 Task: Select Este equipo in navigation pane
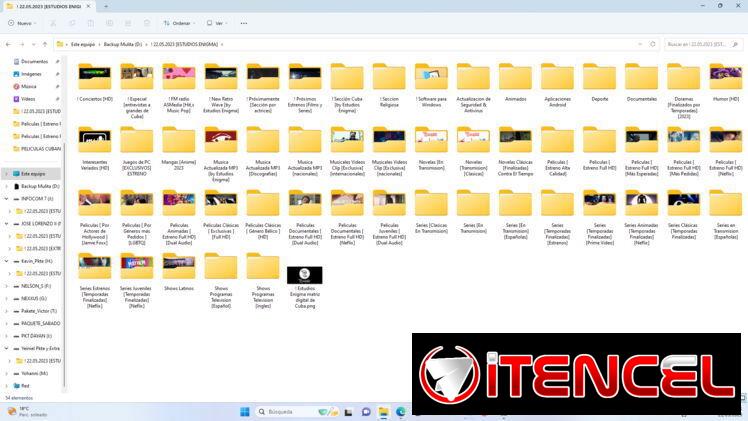tap(32, 174)
